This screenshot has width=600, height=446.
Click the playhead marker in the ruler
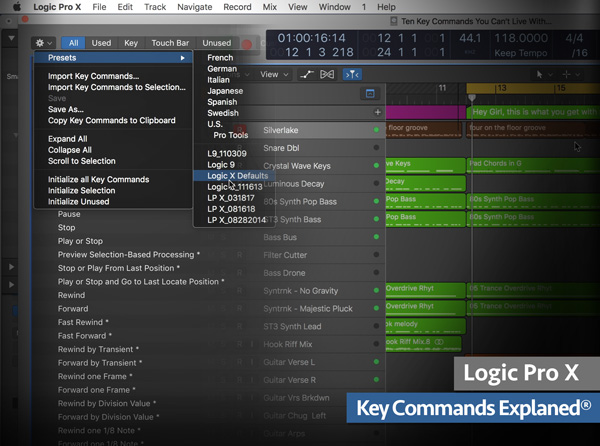472,98
